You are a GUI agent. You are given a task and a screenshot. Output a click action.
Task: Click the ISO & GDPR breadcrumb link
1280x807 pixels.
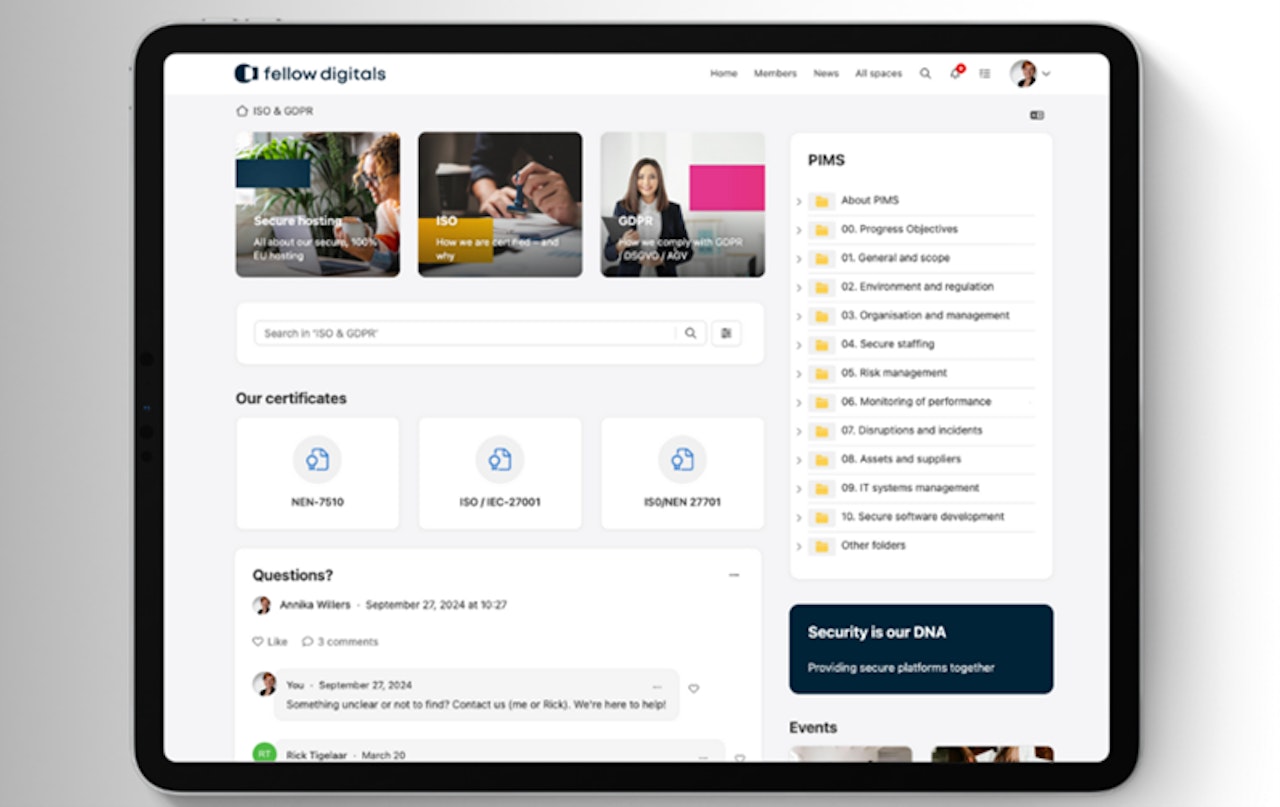(283, 111)
